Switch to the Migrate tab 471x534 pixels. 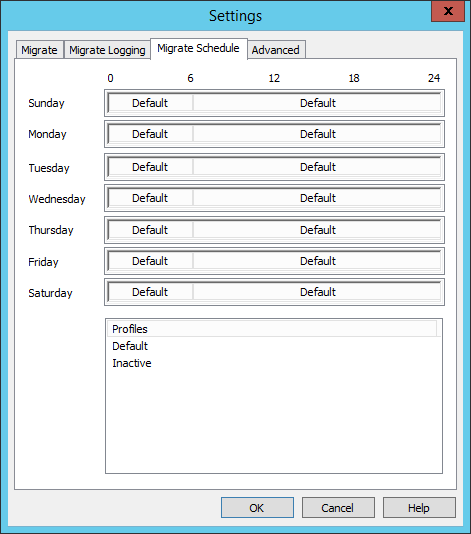point(40,50)
